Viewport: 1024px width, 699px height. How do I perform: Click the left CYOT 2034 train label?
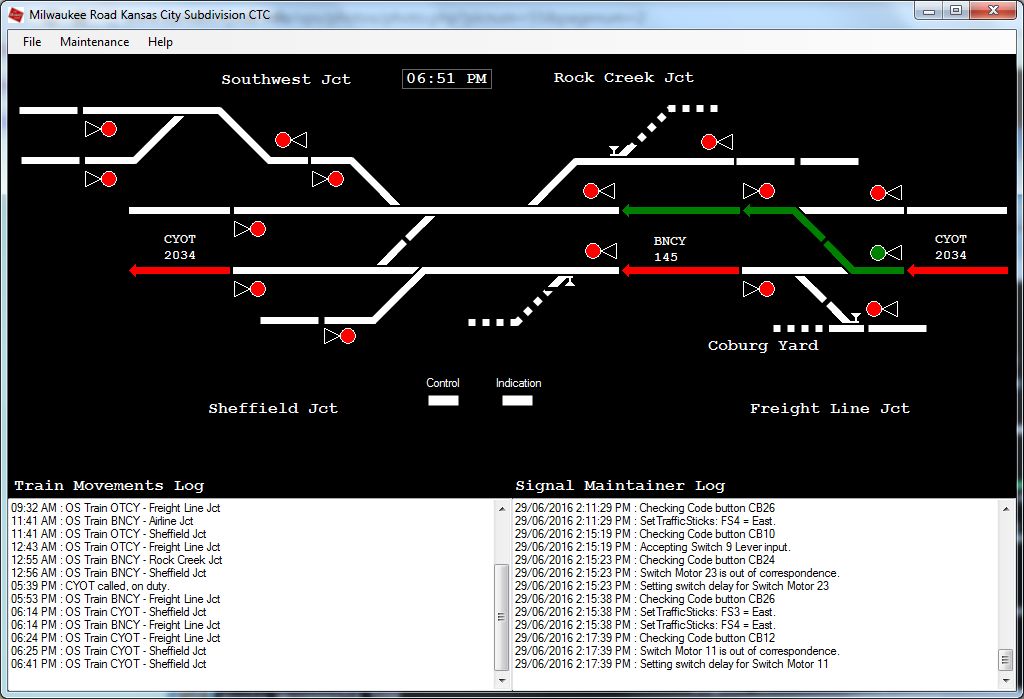pyautogui.click(x=180, y=247)
